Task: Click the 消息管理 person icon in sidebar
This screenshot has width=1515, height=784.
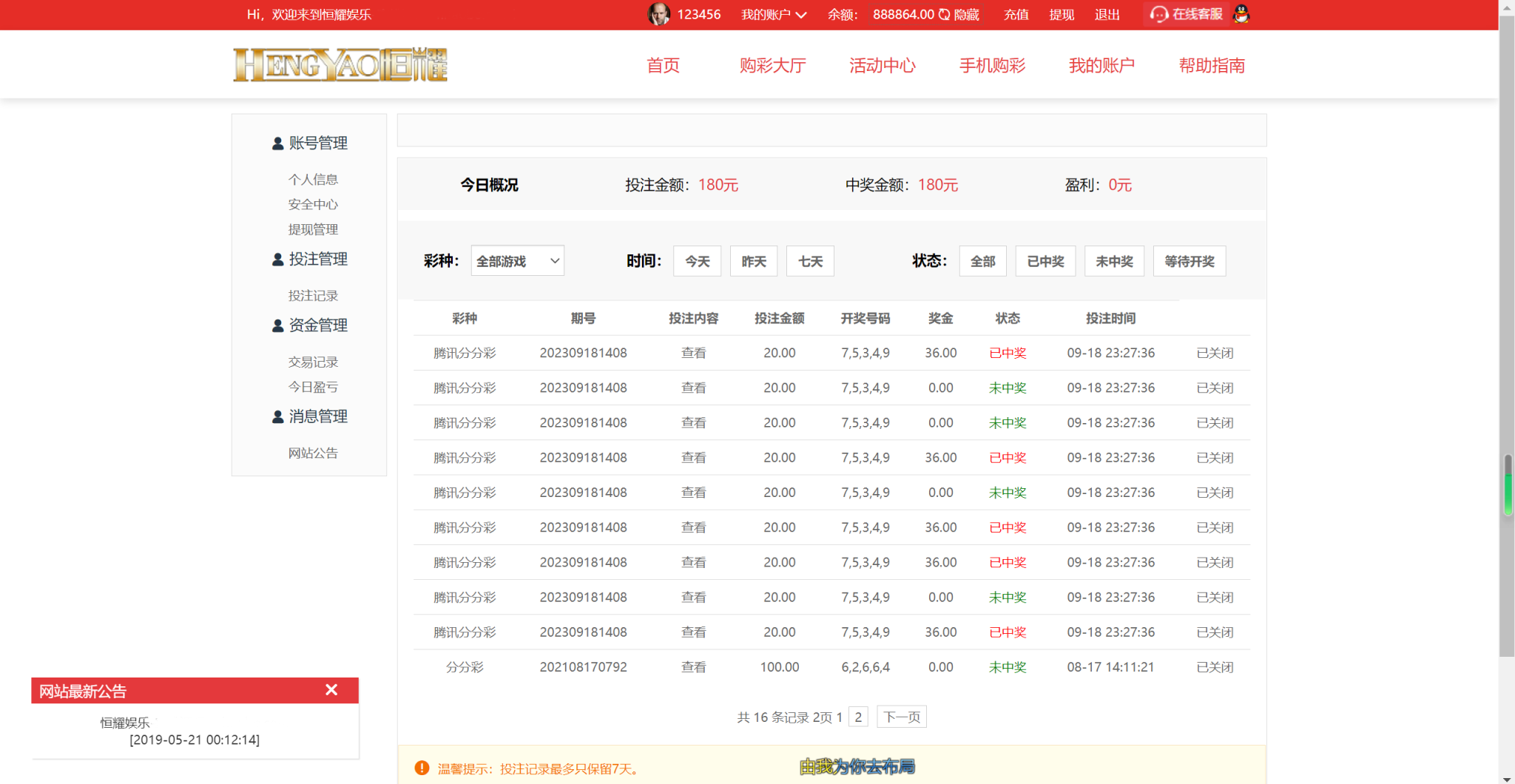Action: point(278,417)
